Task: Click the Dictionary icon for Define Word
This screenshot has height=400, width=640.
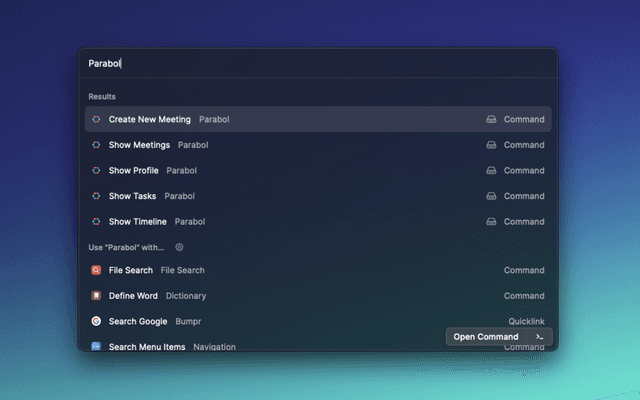Action: click(96, 296)
